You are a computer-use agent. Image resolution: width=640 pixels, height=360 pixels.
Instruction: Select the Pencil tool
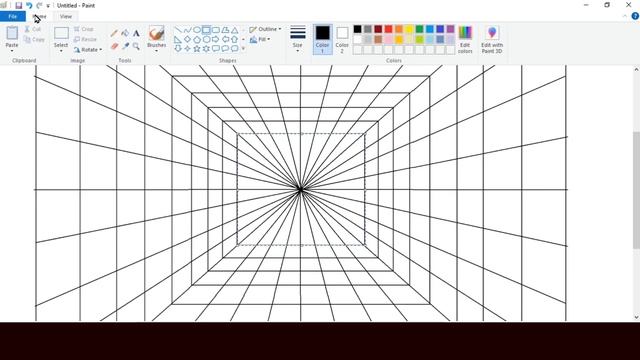tap(114, 33)
